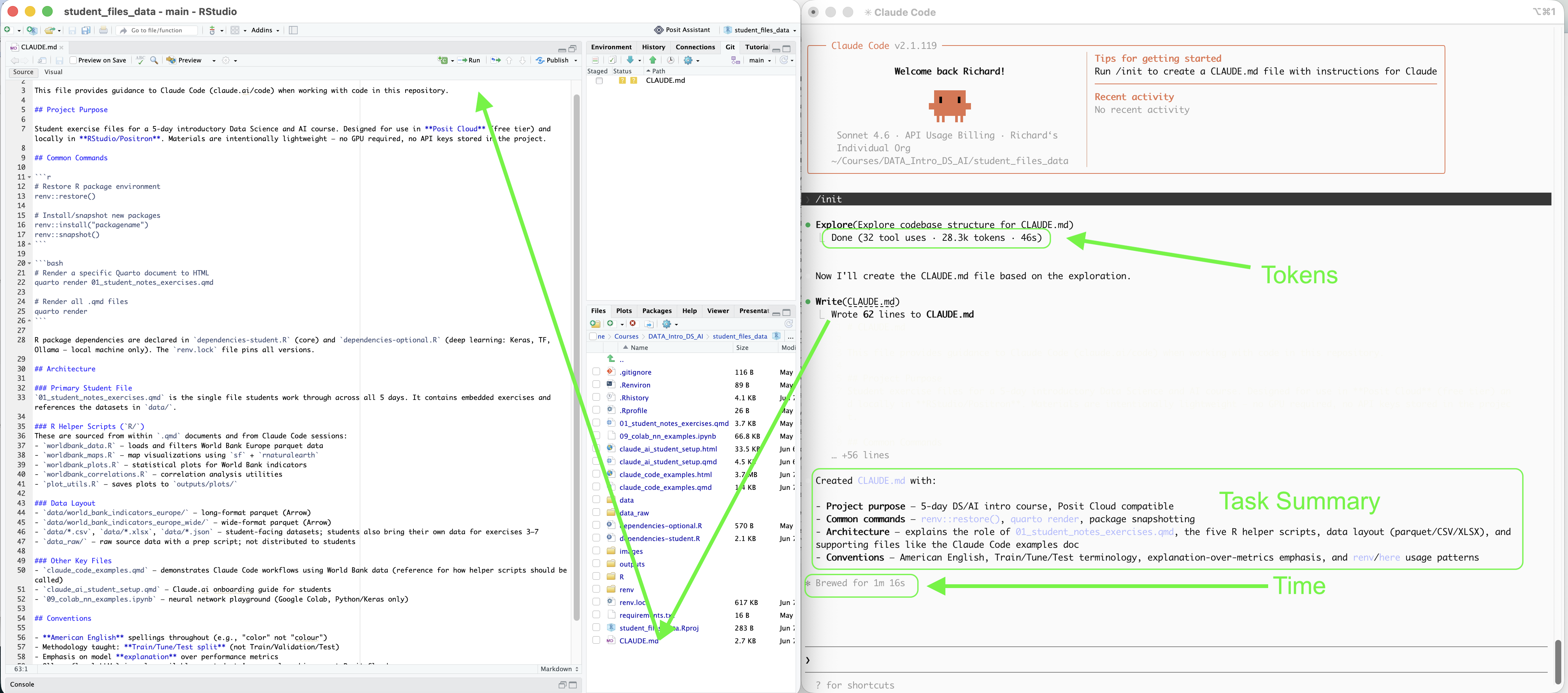Image resolution: width=1568 pixels, height=693 pixels.
Task: Go to the previous code chunk
Action: coord(509,60)
